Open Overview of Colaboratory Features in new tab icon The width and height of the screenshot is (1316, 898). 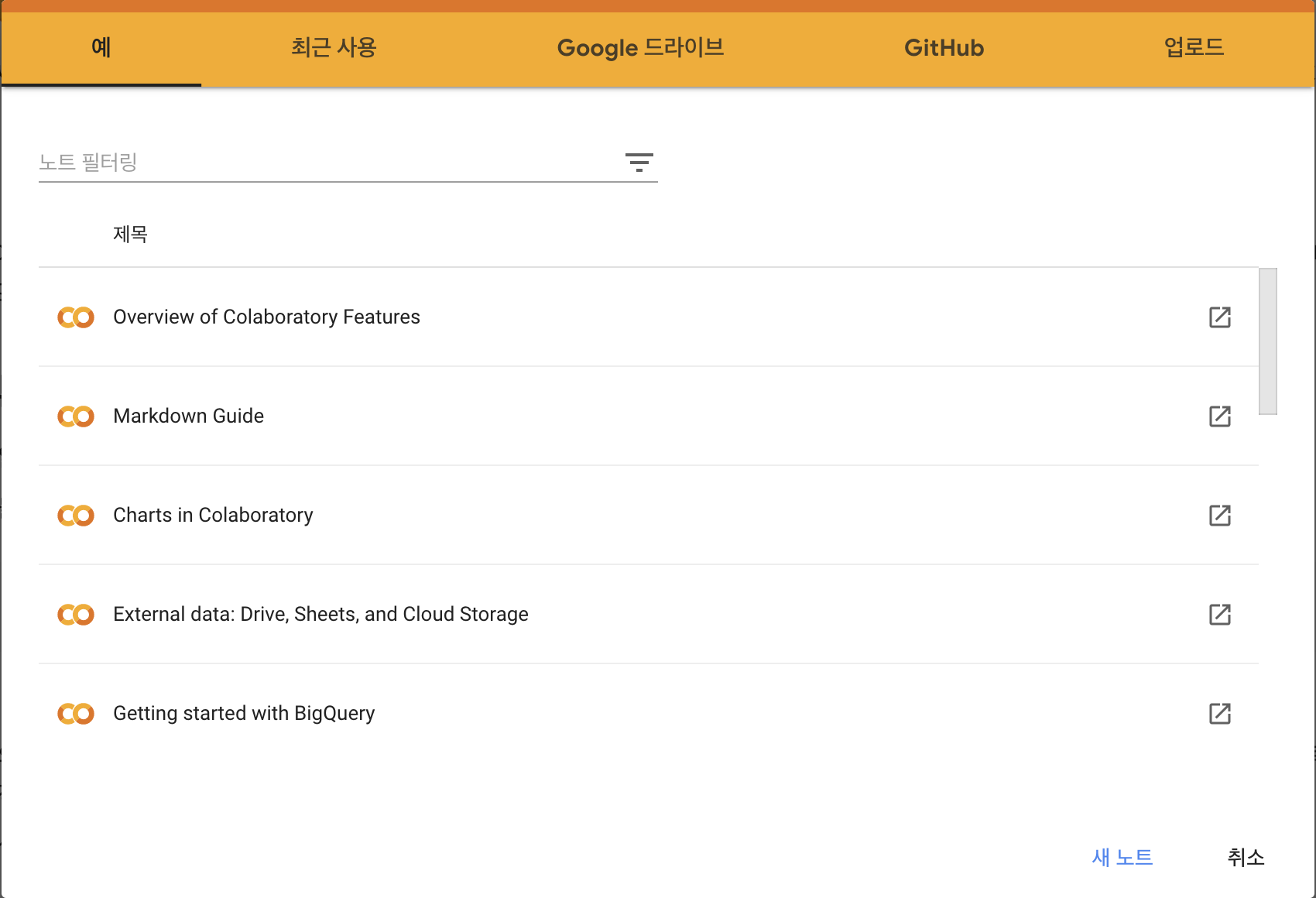pos(1220,317)
